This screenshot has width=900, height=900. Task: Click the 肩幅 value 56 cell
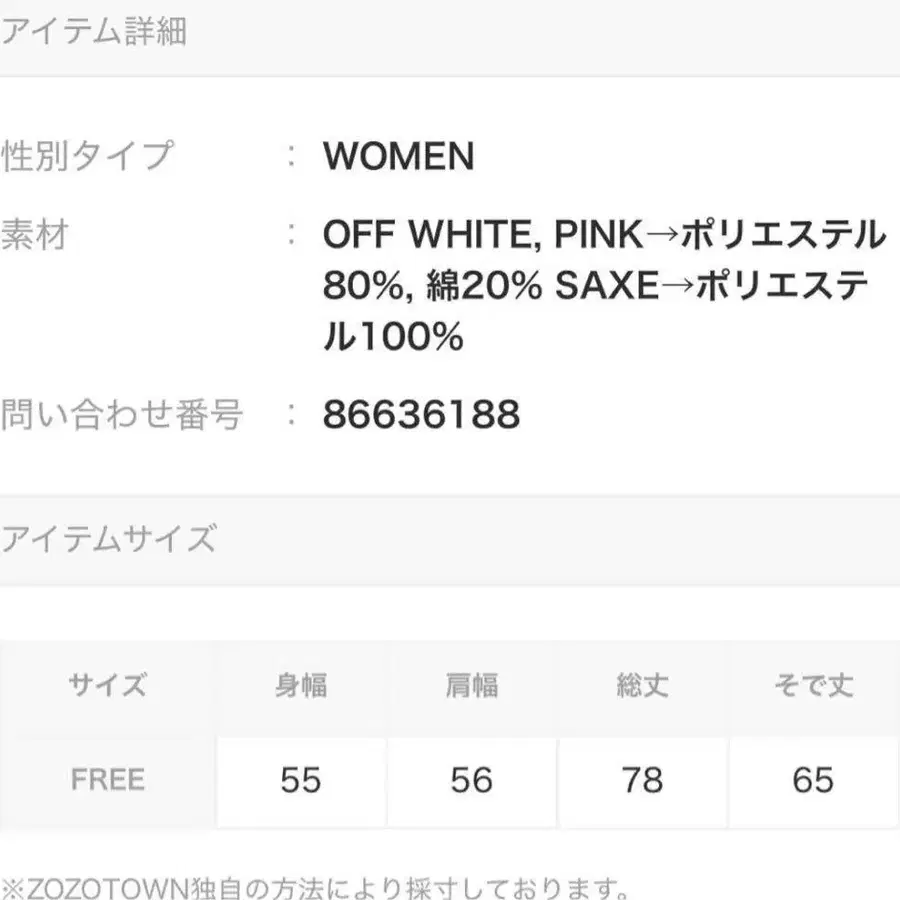tap(471, 780)
